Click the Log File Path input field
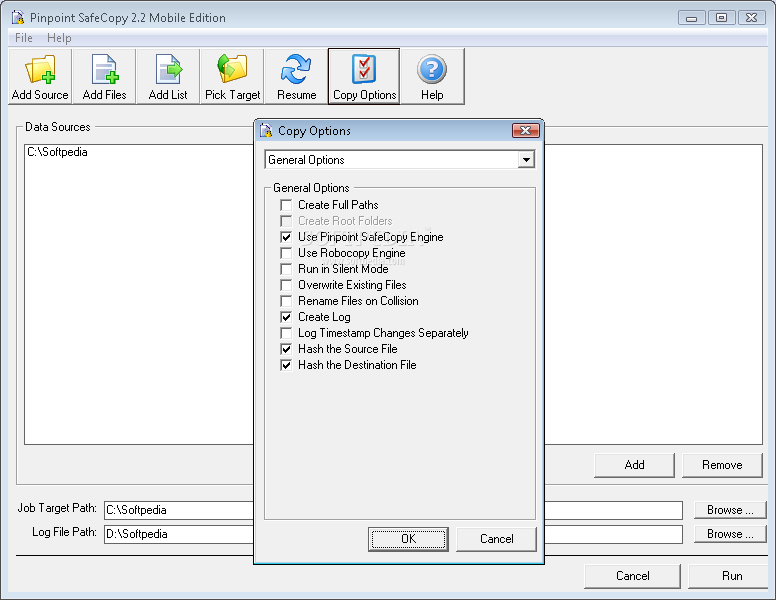The image size is (776, 600). (393, 534)
